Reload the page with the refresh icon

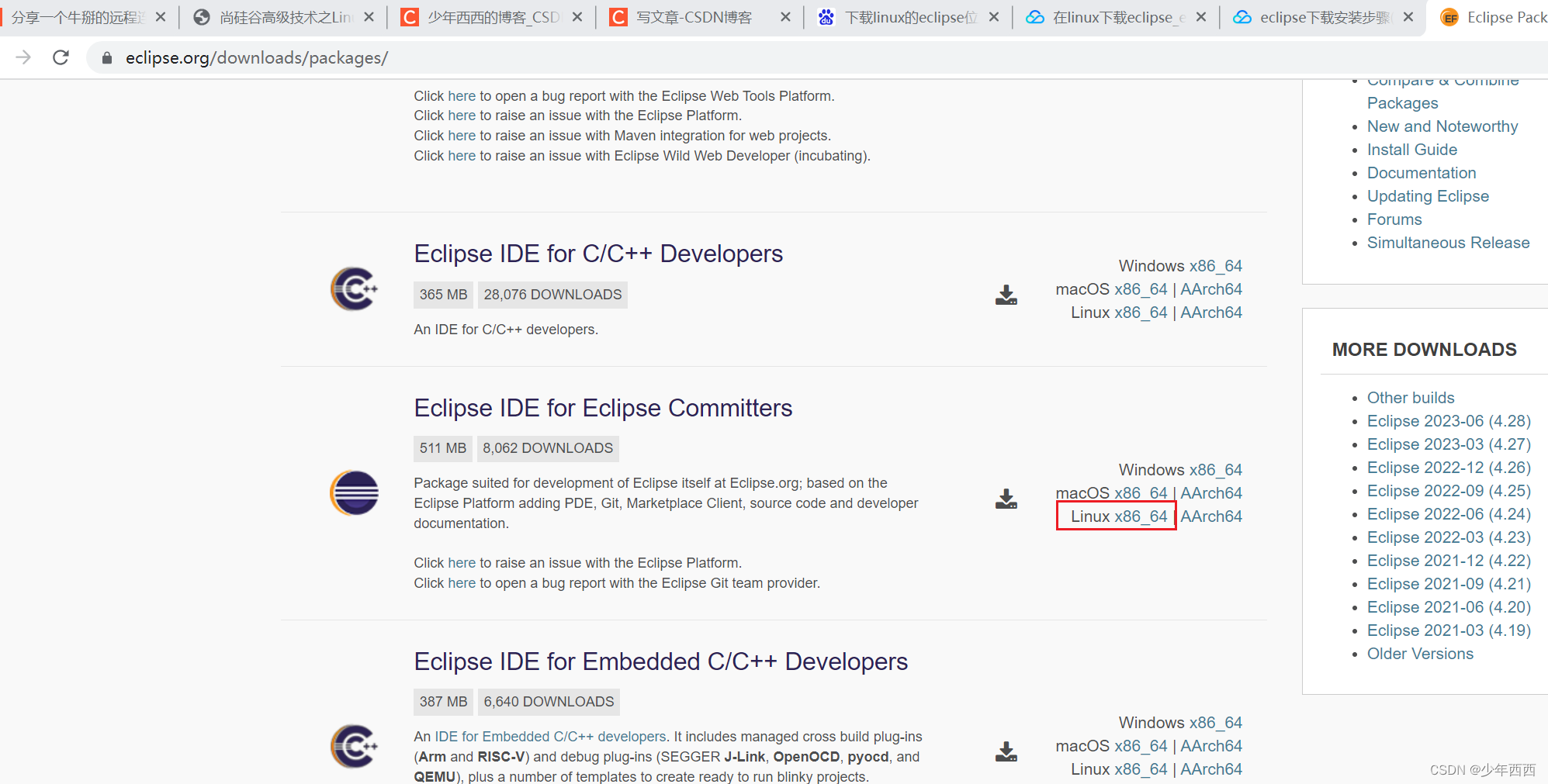(x=61, y=57)
